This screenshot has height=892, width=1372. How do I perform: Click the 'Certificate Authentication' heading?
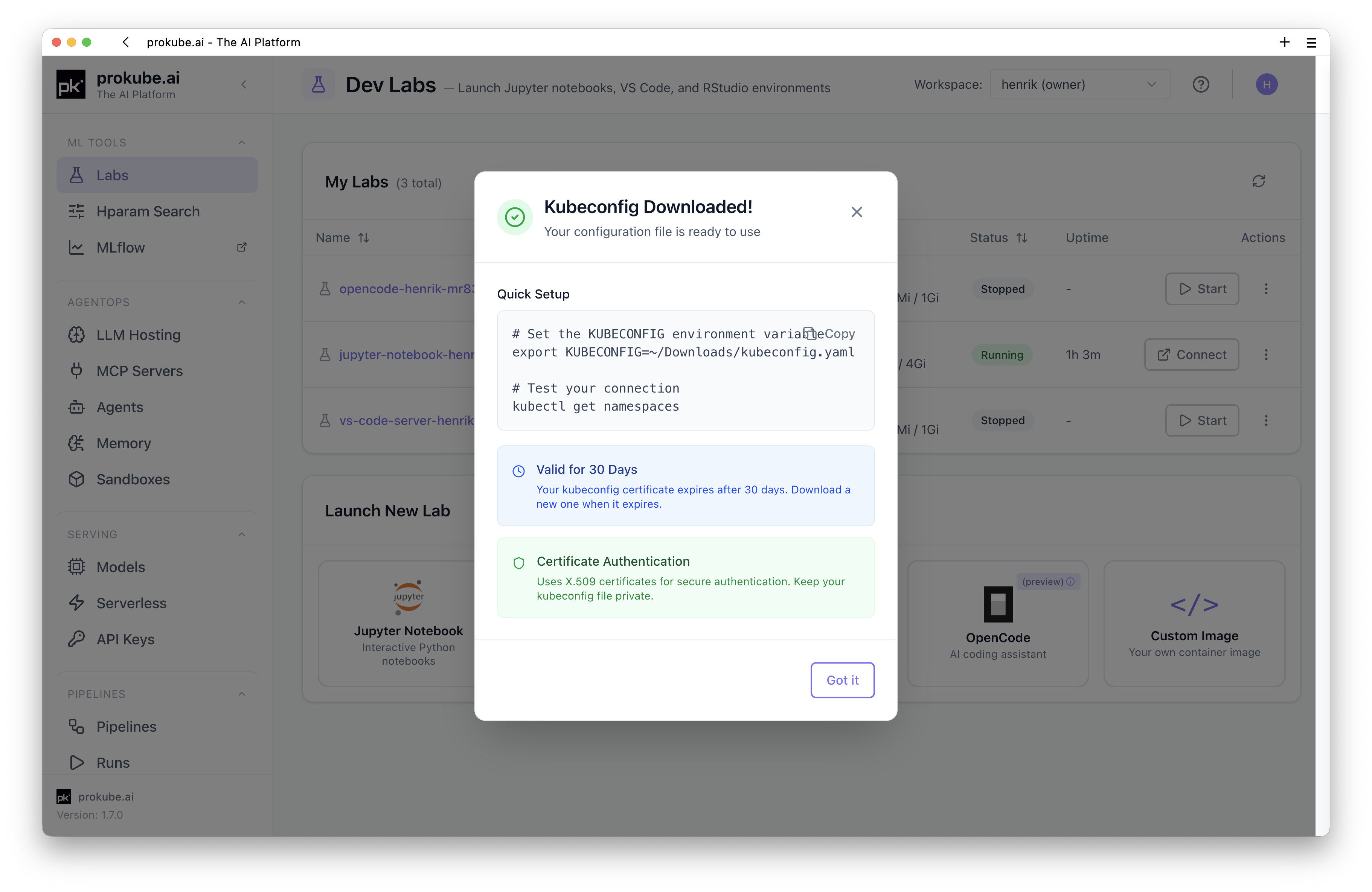[613, 561]
